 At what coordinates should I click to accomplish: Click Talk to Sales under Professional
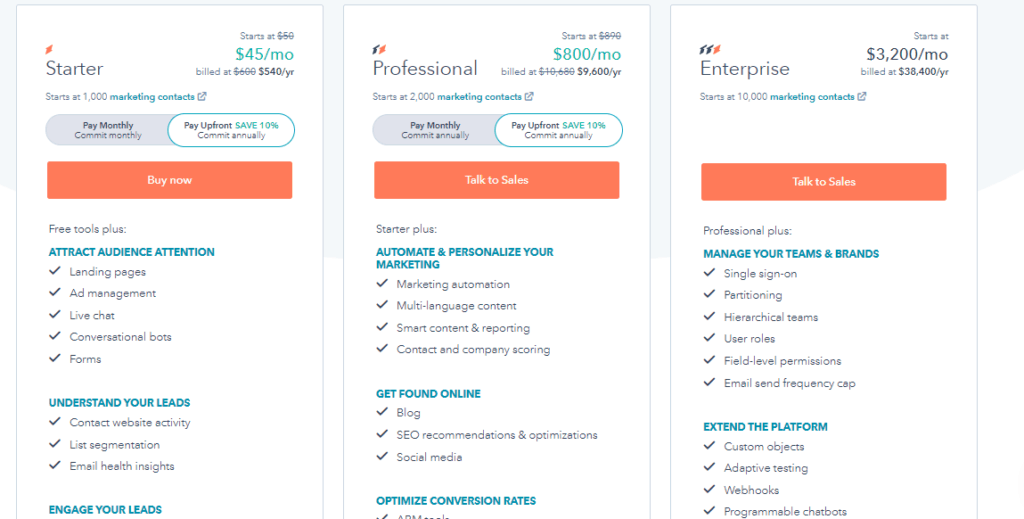click(x=497, y=180)
